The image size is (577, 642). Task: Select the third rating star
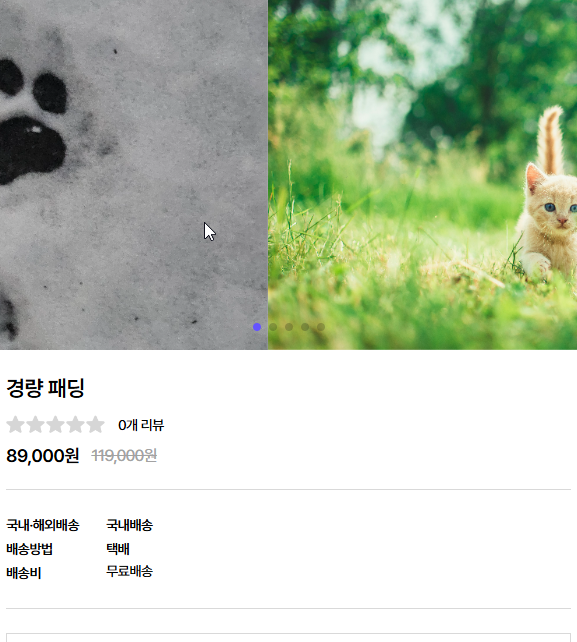[55, 425]
